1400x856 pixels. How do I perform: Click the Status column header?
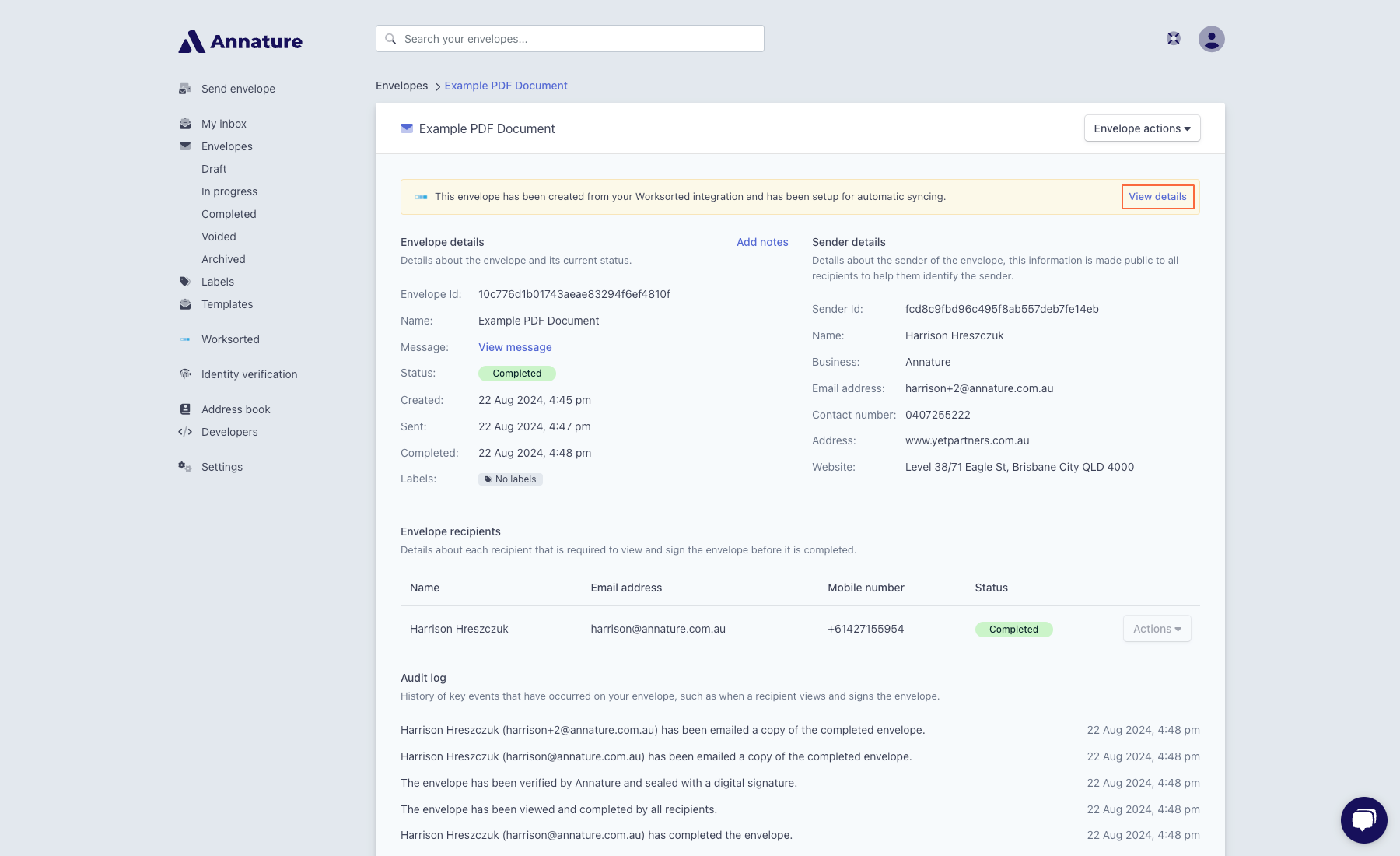click(x=991, y=588)
